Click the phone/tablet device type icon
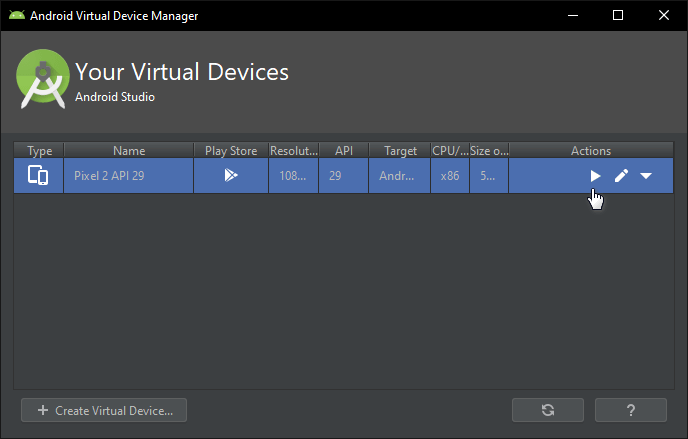The height and width of the screenshot is (439, 688). (38, 176)
